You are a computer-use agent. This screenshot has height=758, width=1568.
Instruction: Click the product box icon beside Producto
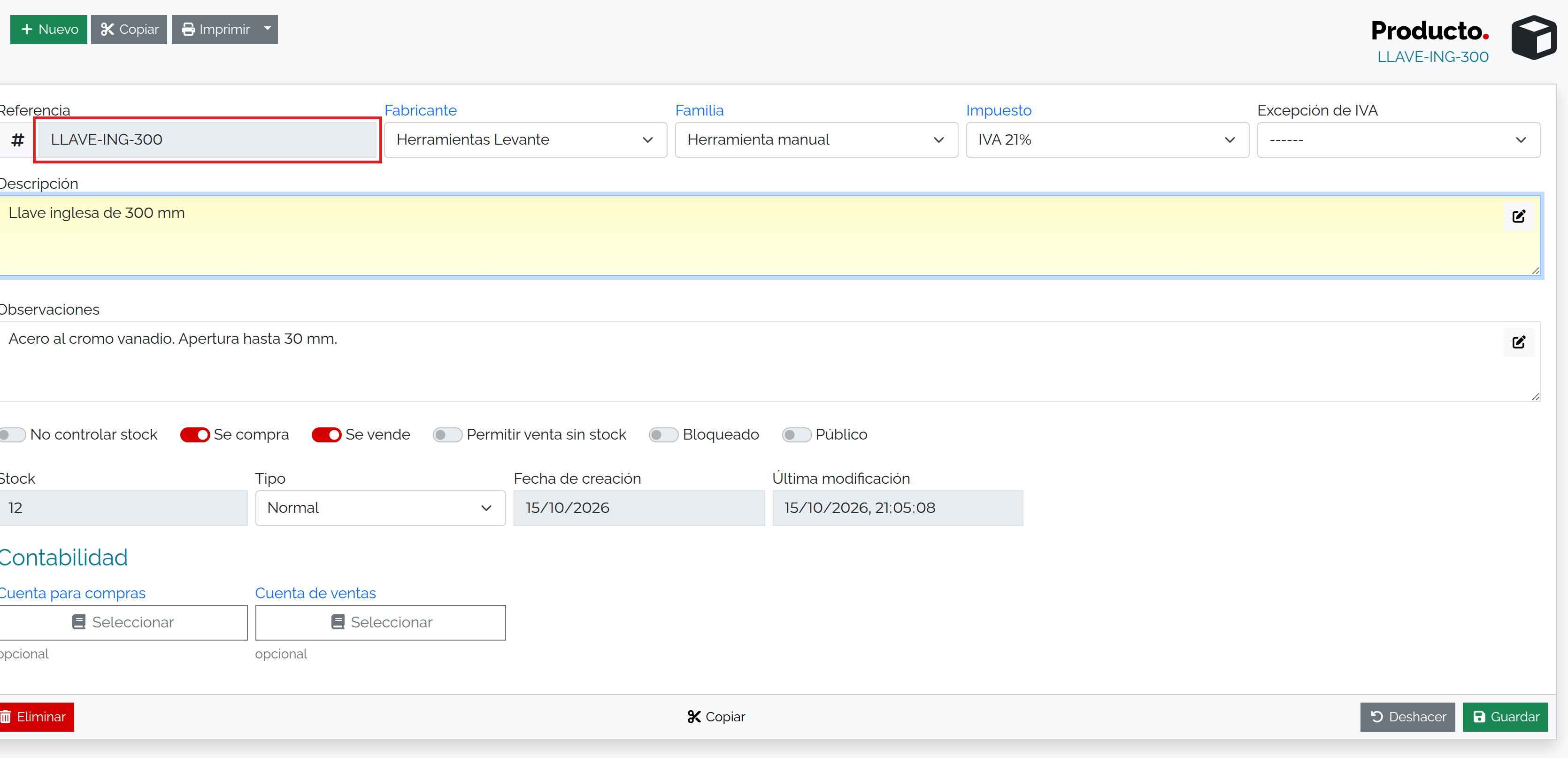[x=1534, y=38]
